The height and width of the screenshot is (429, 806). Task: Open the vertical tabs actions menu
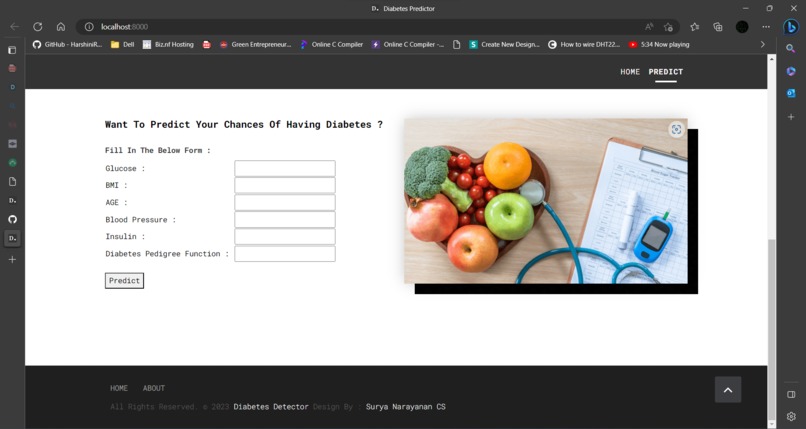coord(12,50)
